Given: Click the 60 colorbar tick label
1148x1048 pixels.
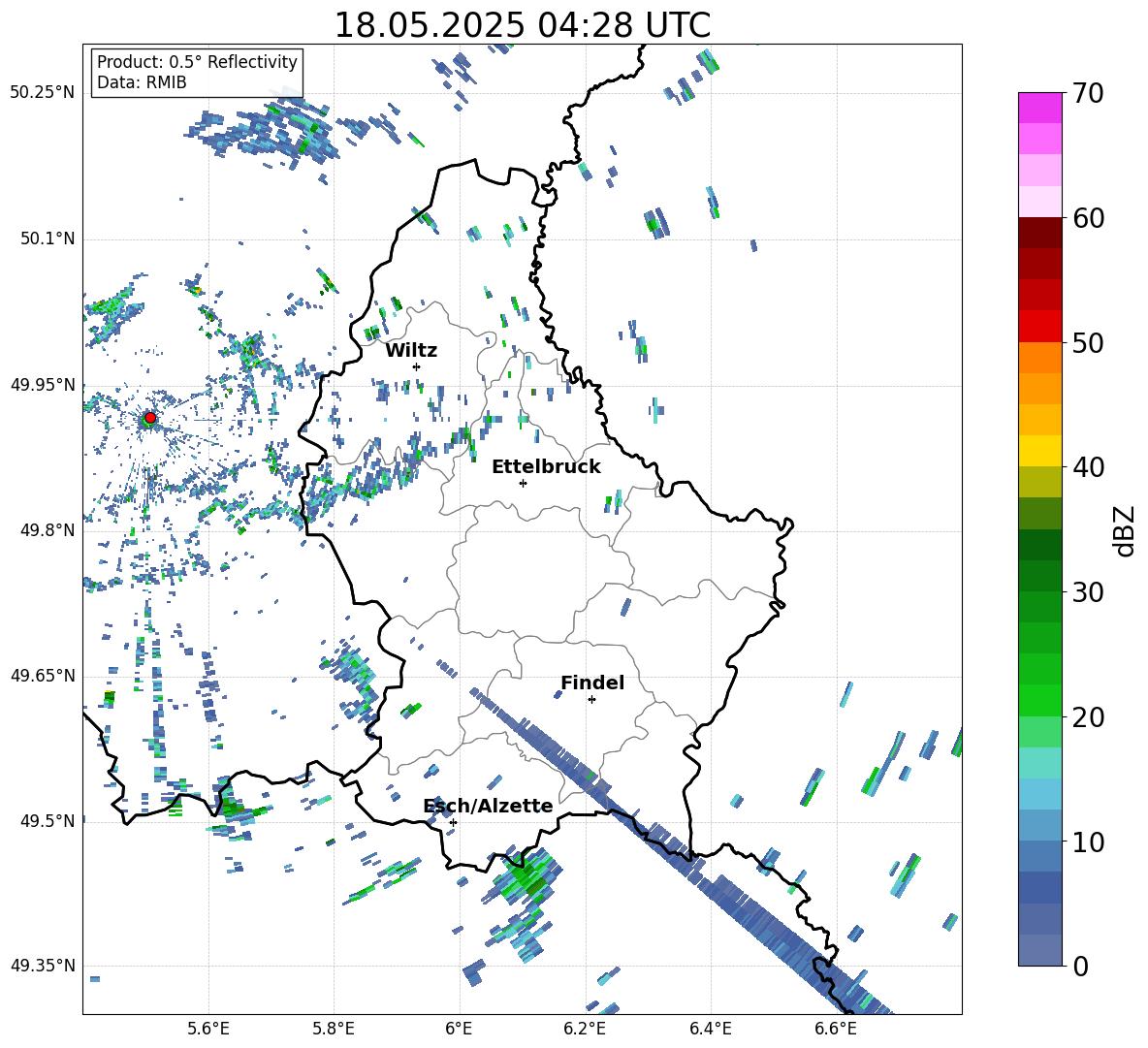Looking at the screenshot, I should tap(1088, 218).
